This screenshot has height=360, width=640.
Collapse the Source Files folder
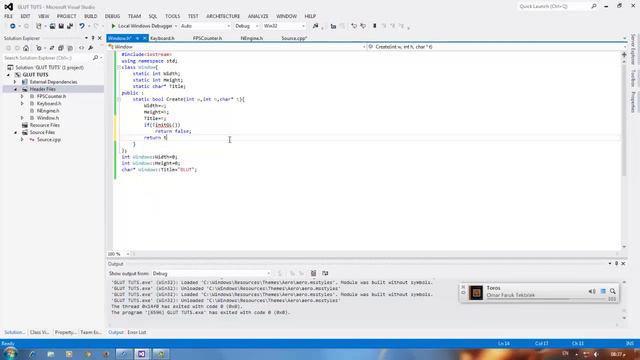click(16, 133)
